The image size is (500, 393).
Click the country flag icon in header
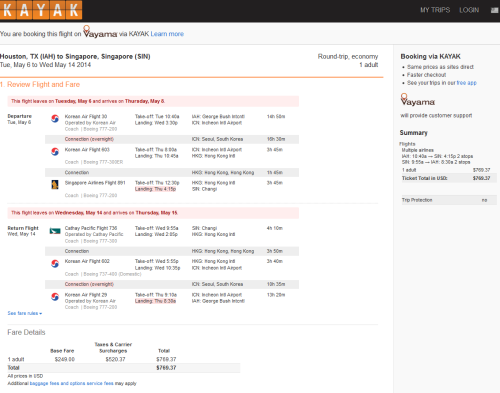pos(495,10)
